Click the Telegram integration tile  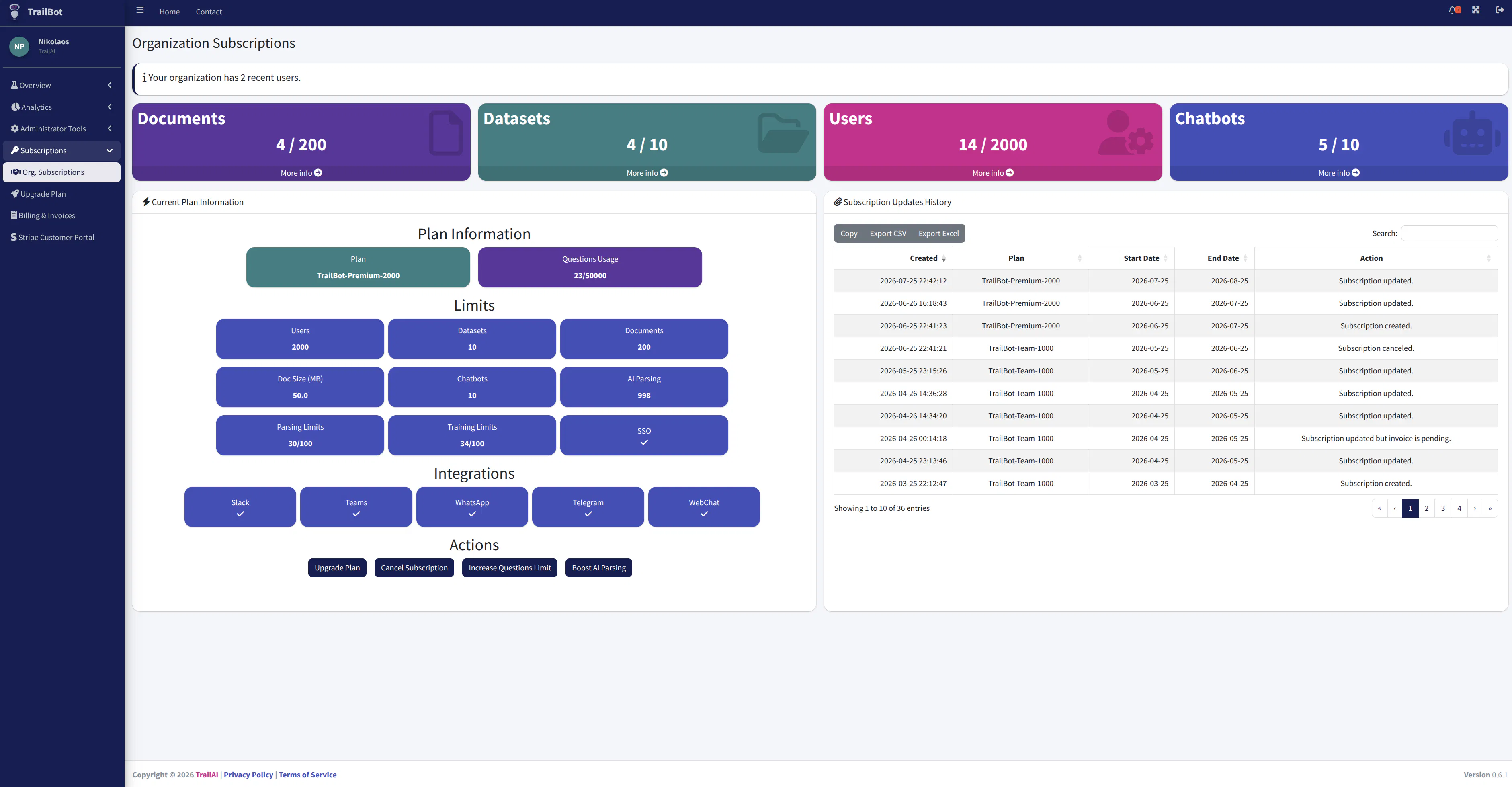588,506
